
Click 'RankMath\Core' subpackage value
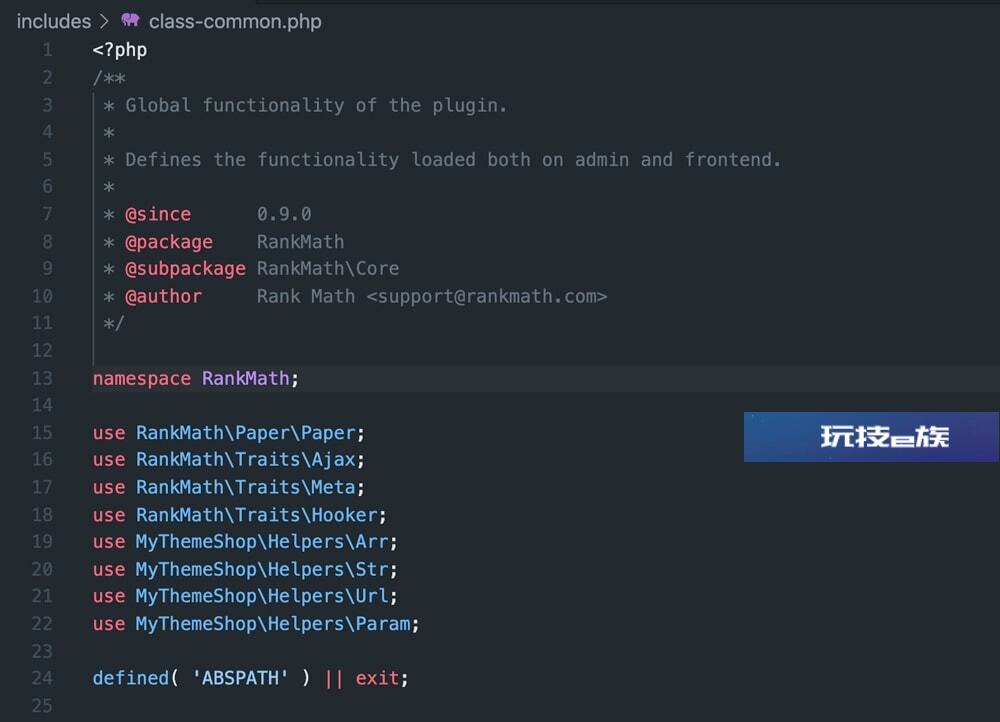click(328, 269)
